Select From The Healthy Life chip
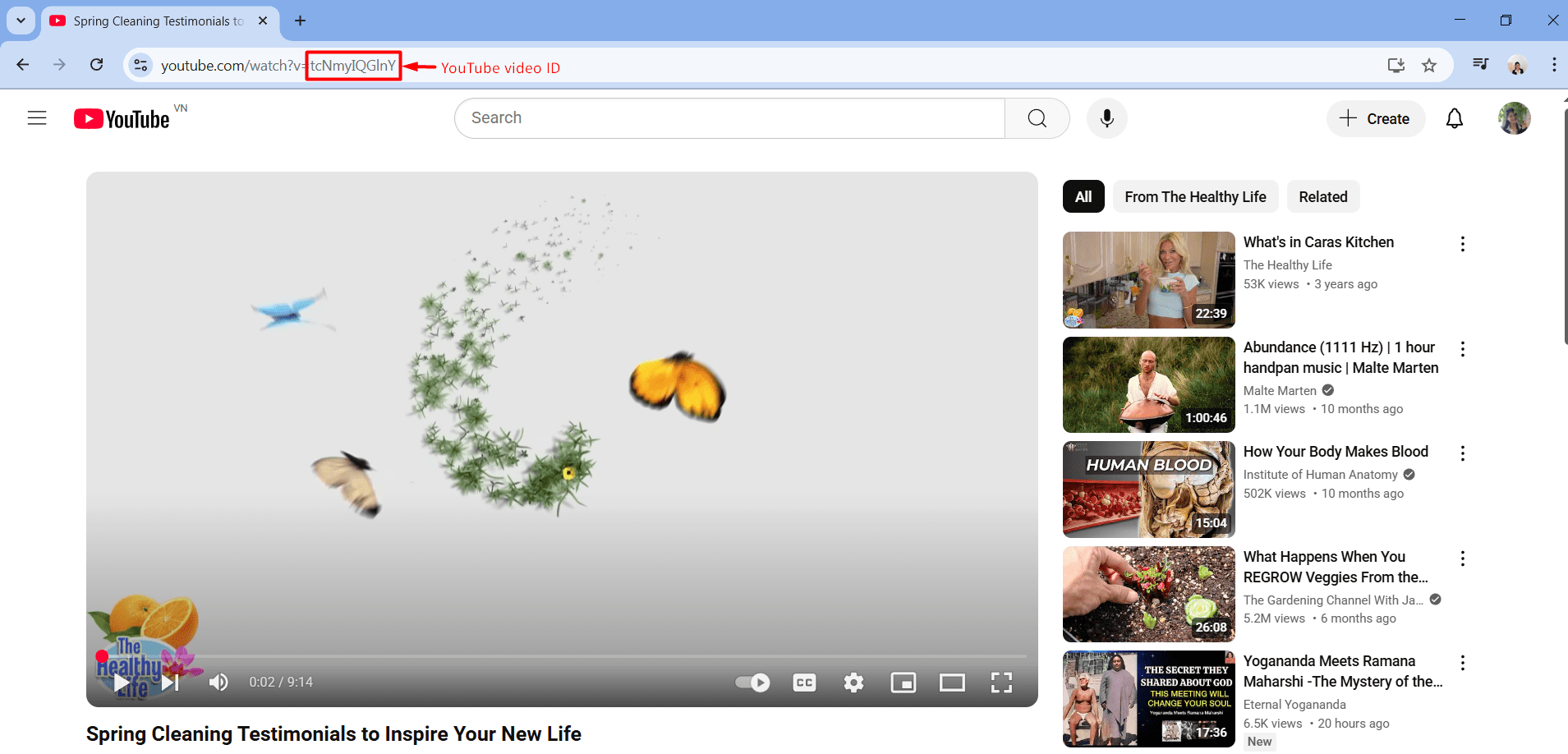 point(1195,197)
